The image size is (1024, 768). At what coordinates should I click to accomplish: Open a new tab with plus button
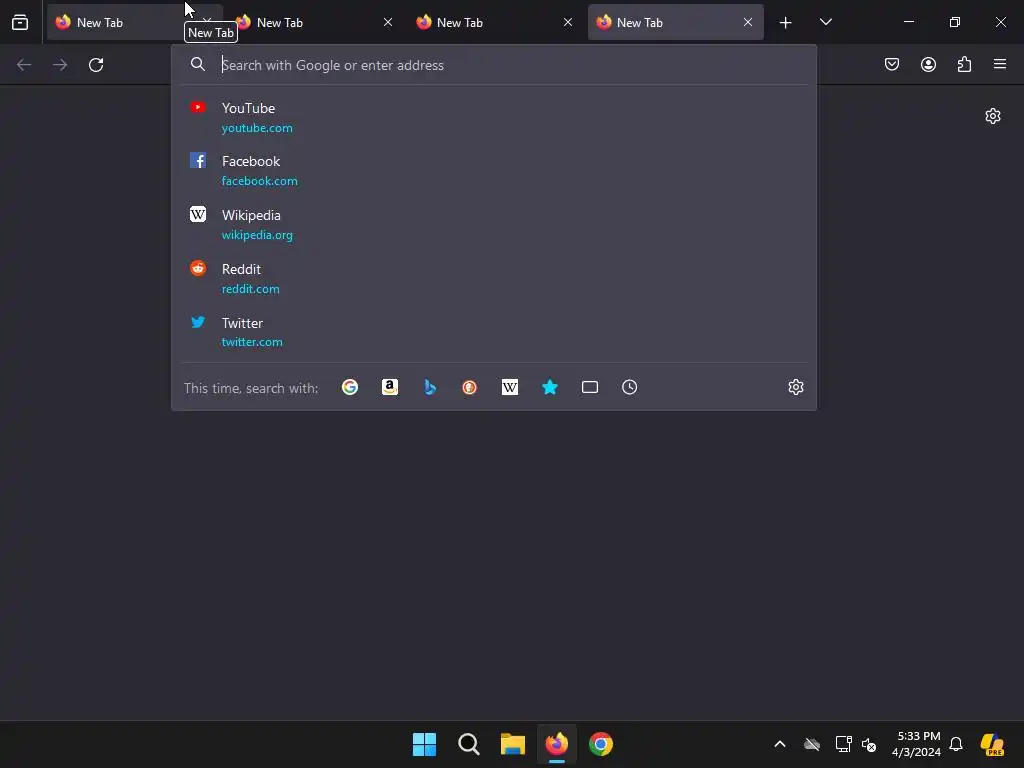point(786,22)
